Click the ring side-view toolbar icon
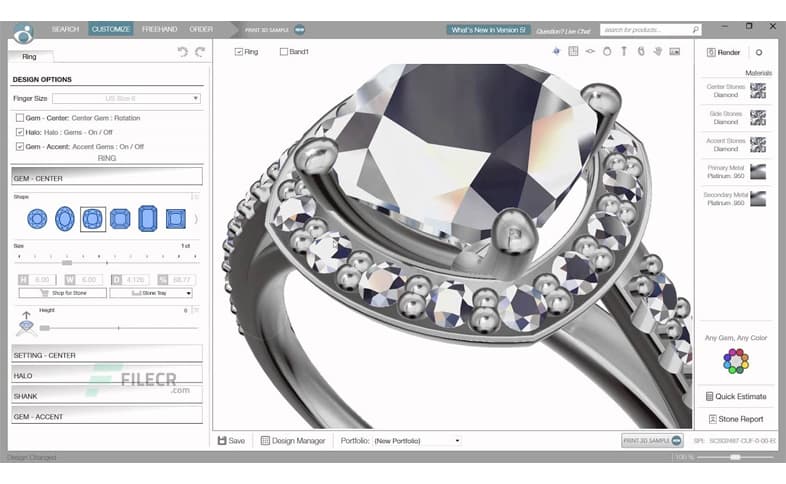The width and height of the screenshot is (786, 484). coord(590,51)
